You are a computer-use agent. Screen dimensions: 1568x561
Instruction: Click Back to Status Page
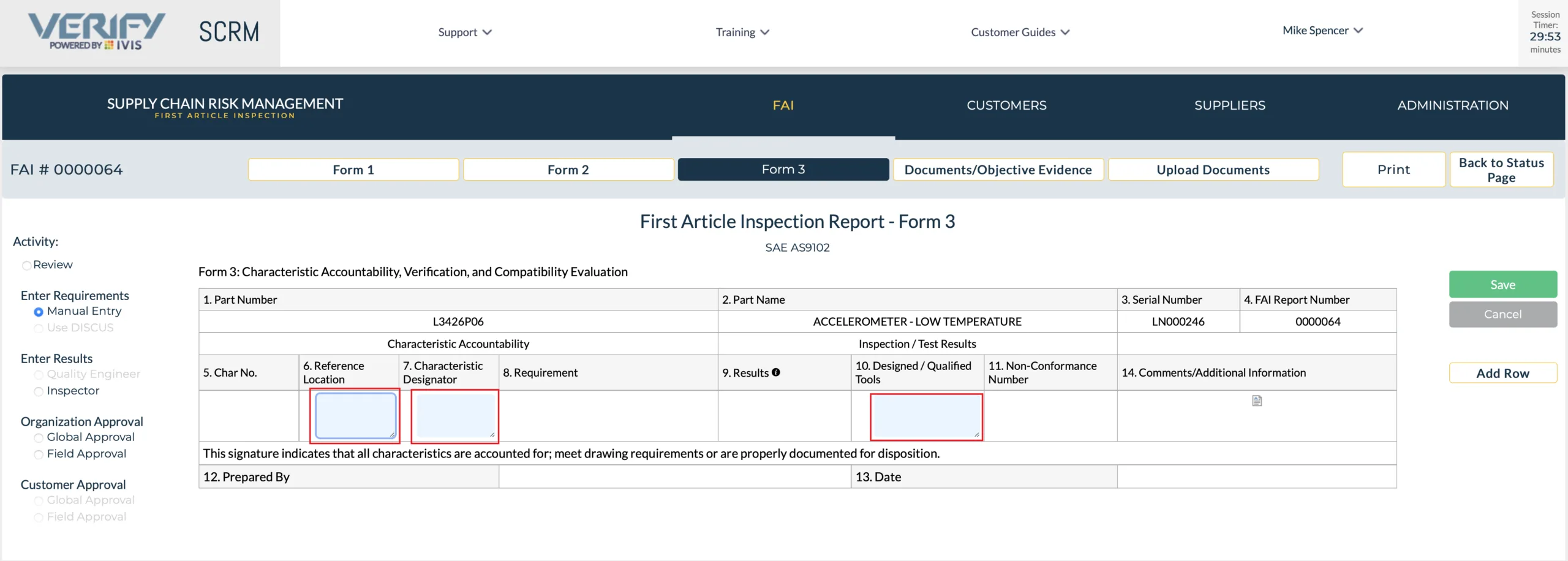point(1502,170)
